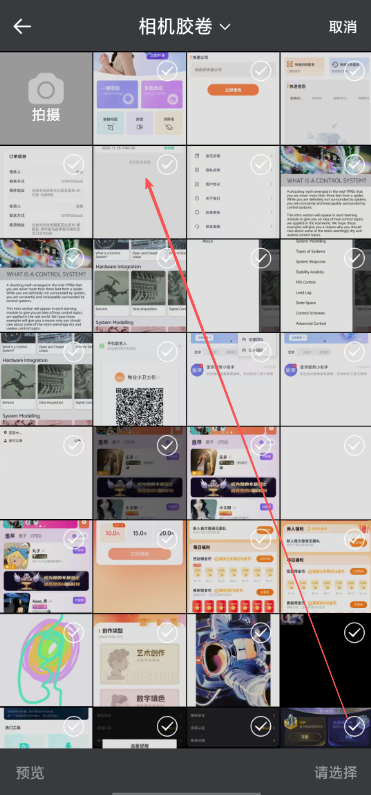Select the 艺术创作 screenshot checkbox
This screenshot has height=795, width=371.
(x=167, y=632)
